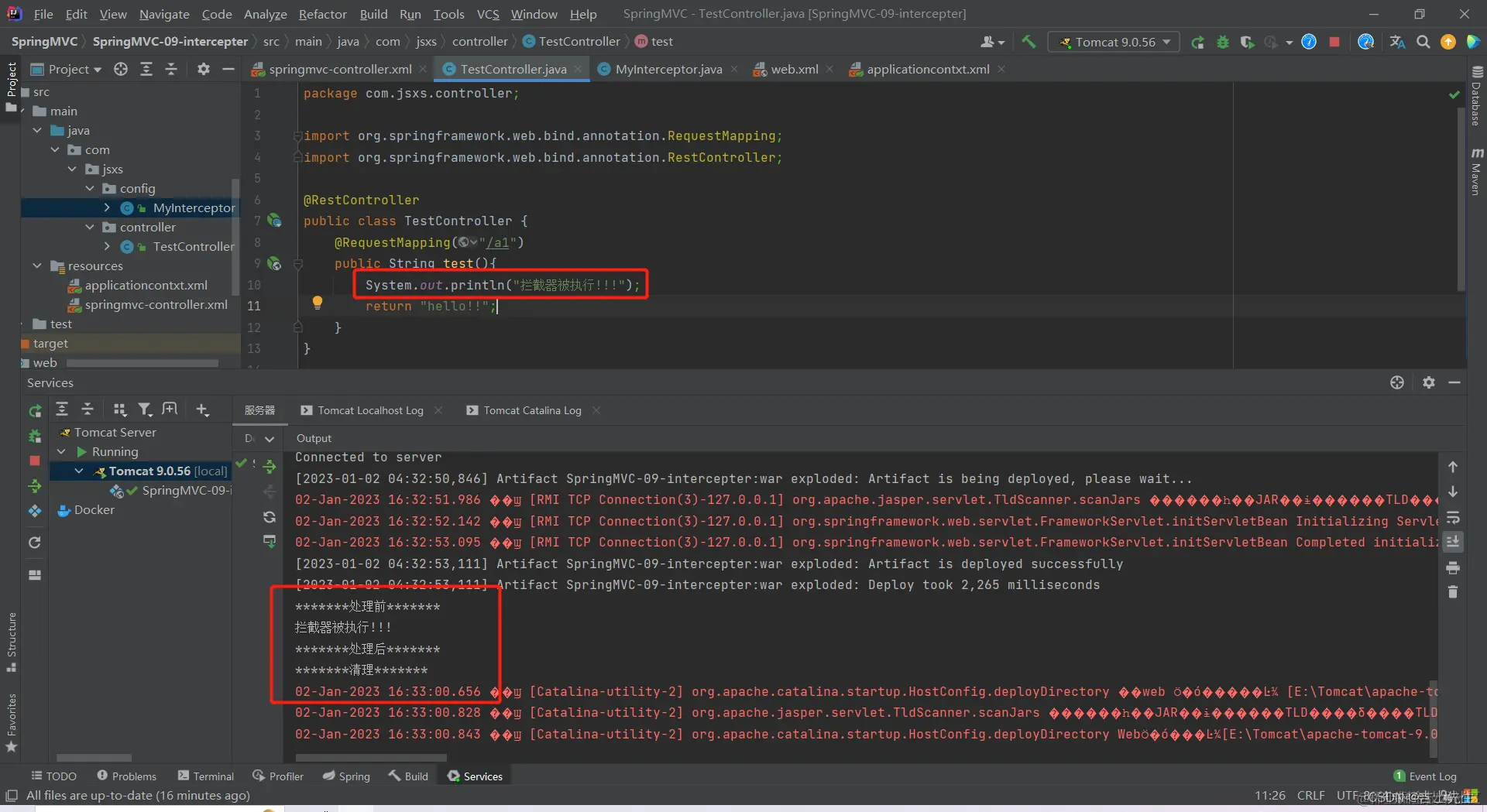1487x812 pixels.
Task: Add a service with the plus icon
Action: [x=202, y=409]
